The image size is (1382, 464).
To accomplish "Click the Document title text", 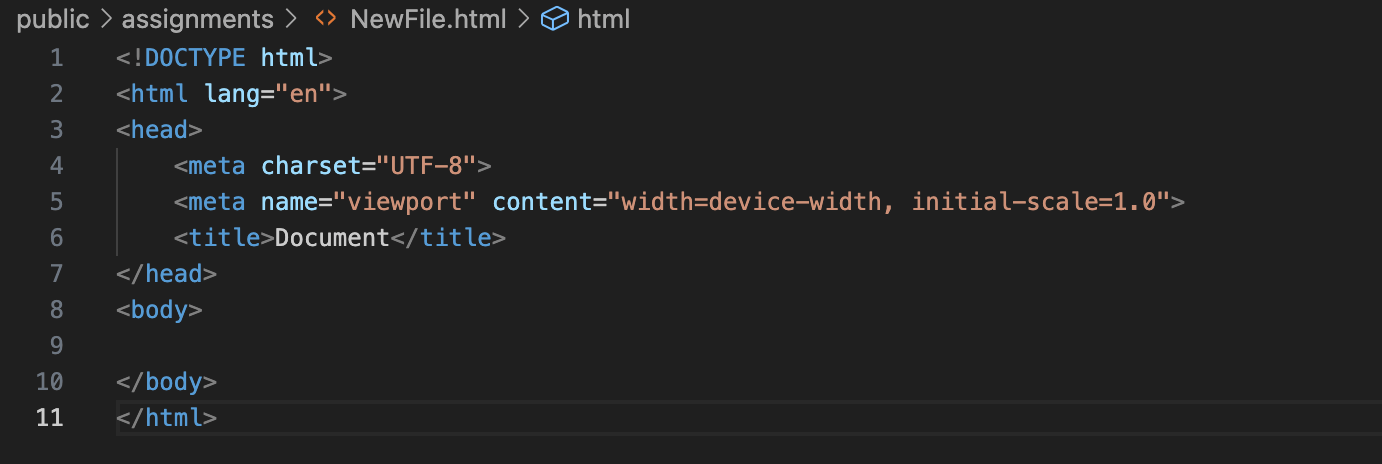I will 332,238.
